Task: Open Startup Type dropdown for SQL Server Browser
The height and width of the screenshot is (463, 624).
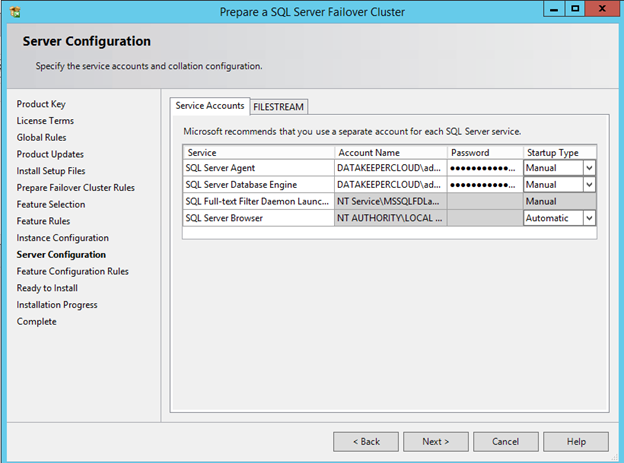Action: [x=589, y=218]
